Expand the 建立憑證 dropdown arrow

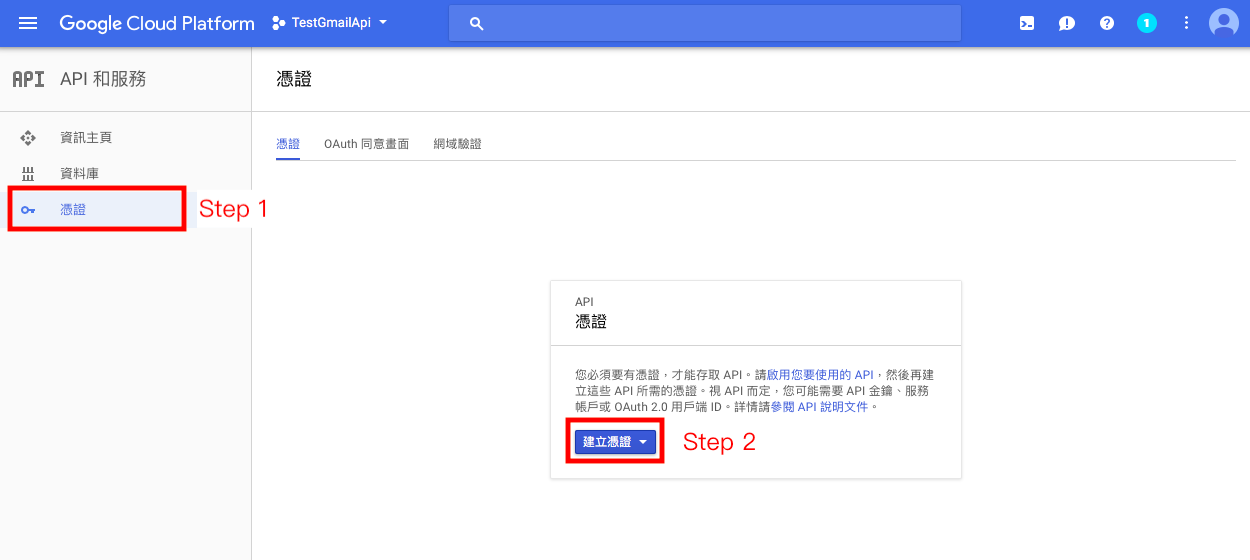644,441
